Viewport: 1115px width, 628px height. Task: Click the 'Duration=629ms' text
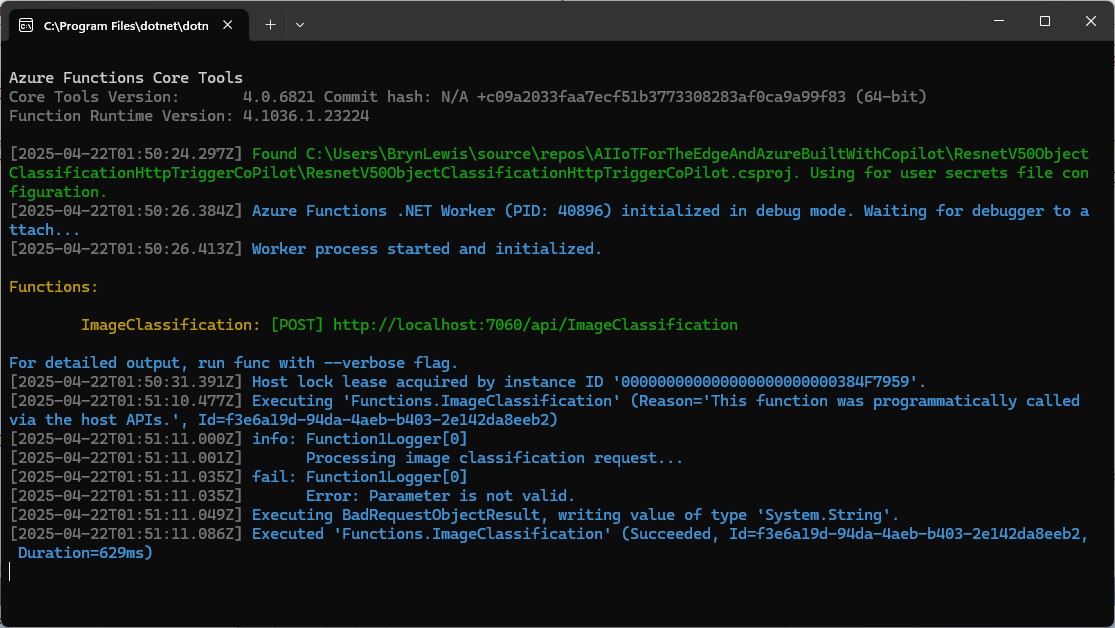[x=85, y=553]
